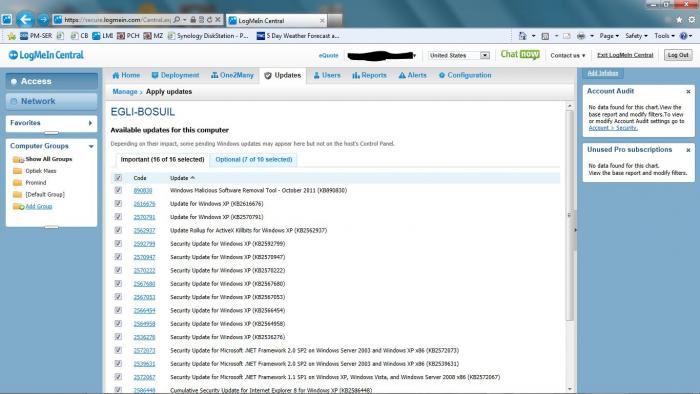Close the LogMeIn Central browser tab

[x=322, y=21]
